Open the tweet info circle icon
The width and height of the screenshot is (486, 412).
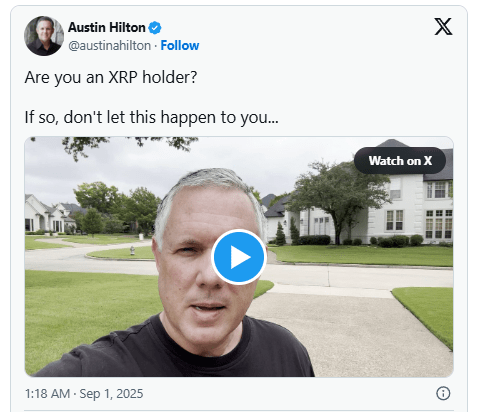click(x=443, y=393)
